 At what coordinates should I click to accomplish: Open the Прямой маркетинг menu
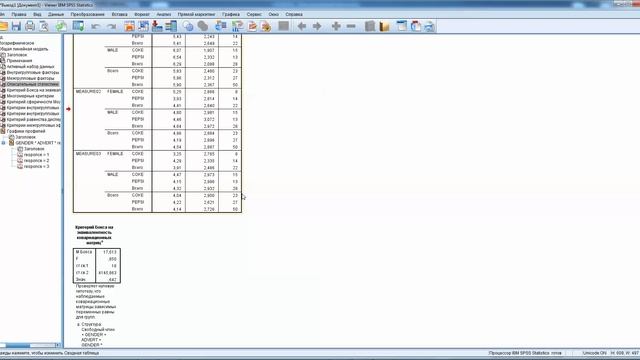tap(196, 14)
